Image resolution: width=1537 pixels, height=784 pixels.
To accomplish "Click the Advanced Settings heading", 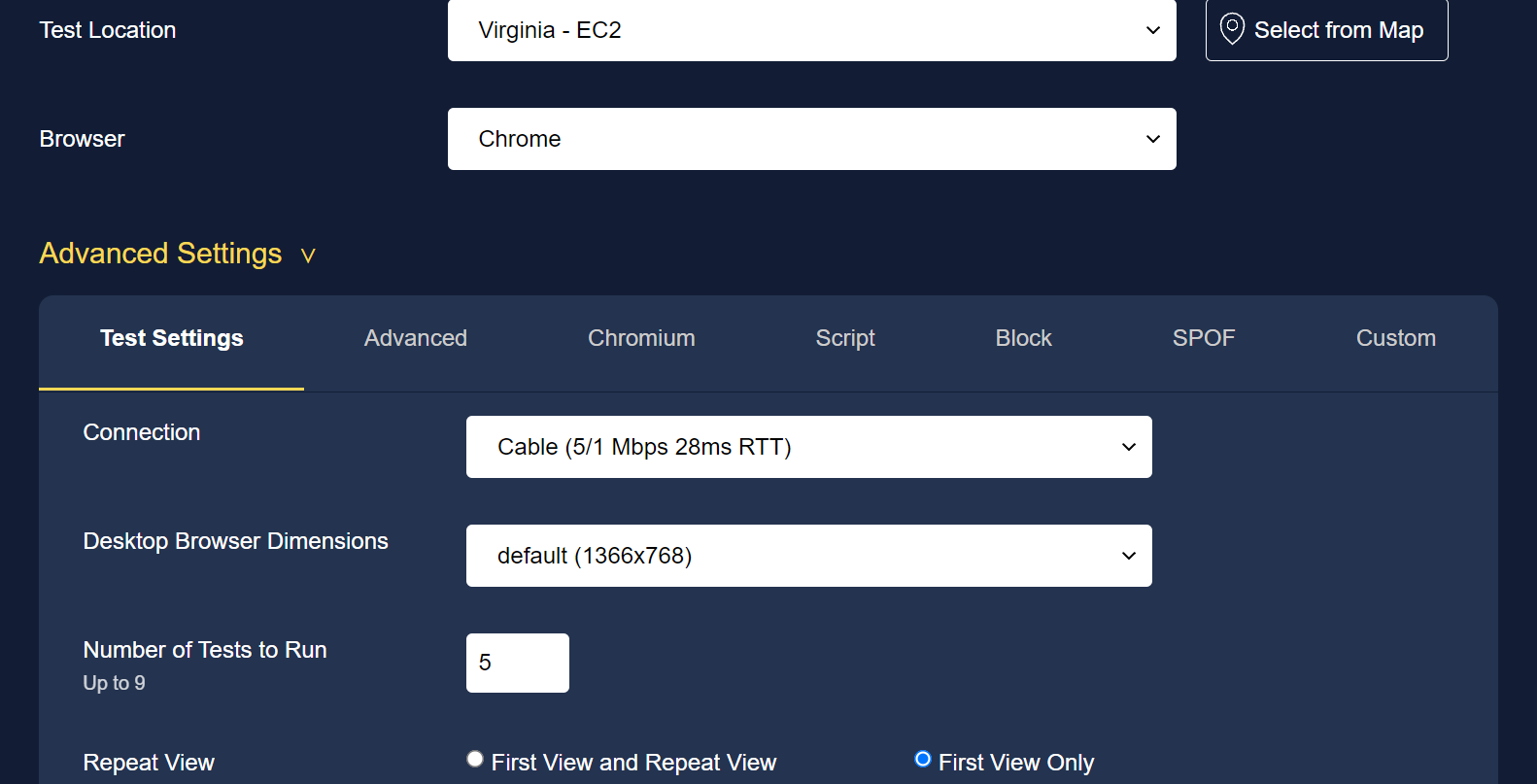I will coord(160,254).
